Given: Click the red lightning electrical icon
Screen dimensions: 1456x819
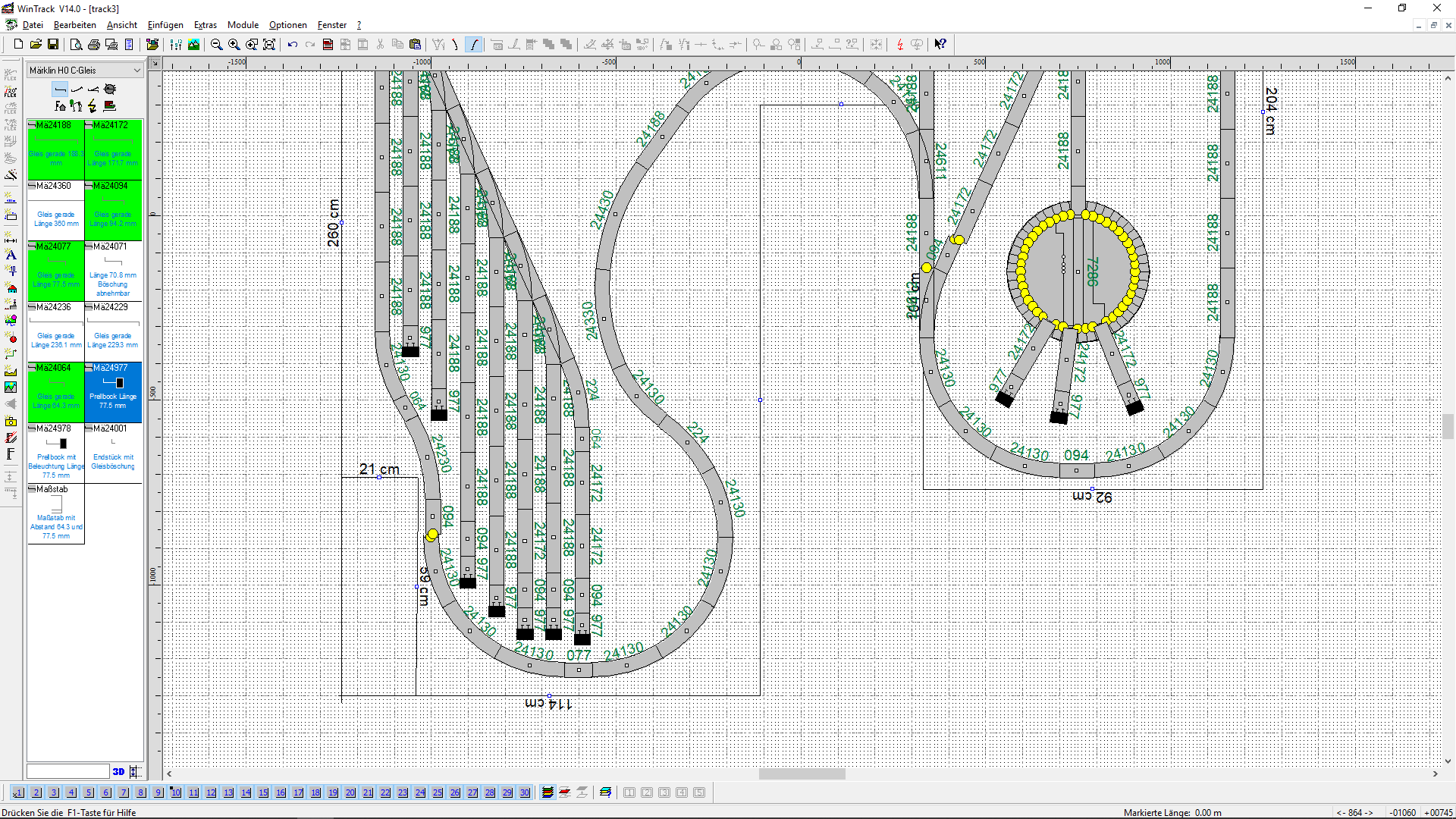Looking at the screenshot, I should [899, 45].
